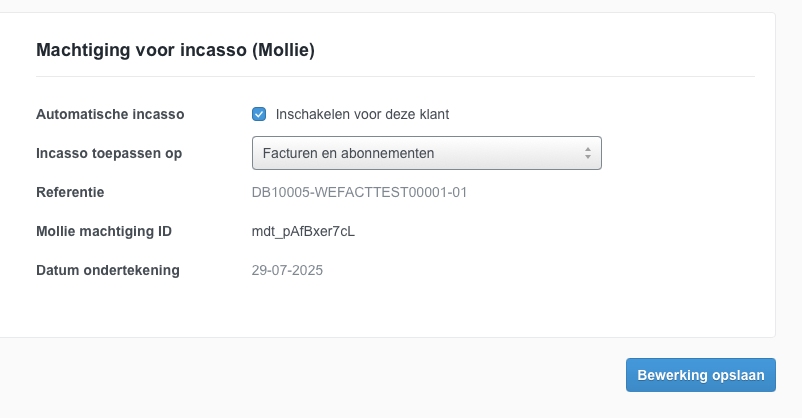Image resolution: width=802 pixels, height=418 pixels.
Task: Click the 'Referentie' field label
Action: coord(70,192)
